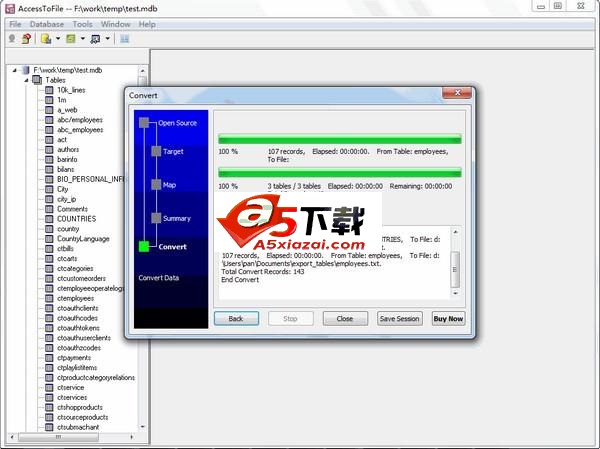
Task: Click the Back button in Convert dialog
Action: (236, 319)
